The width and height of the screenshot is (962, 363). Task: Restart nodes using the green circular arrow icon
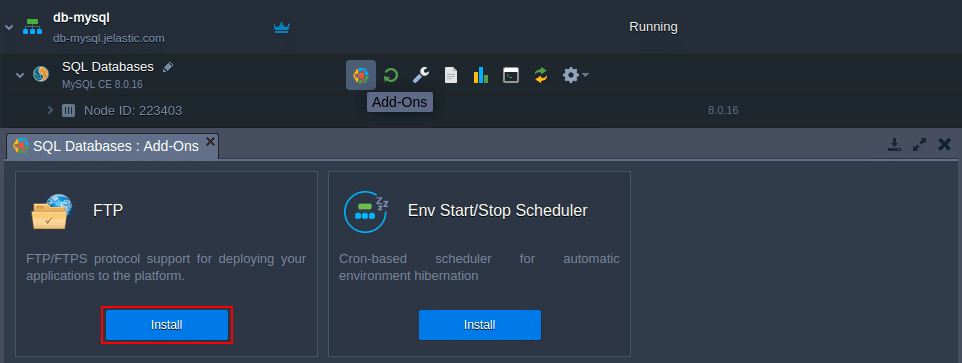click(x=391, y=75)
